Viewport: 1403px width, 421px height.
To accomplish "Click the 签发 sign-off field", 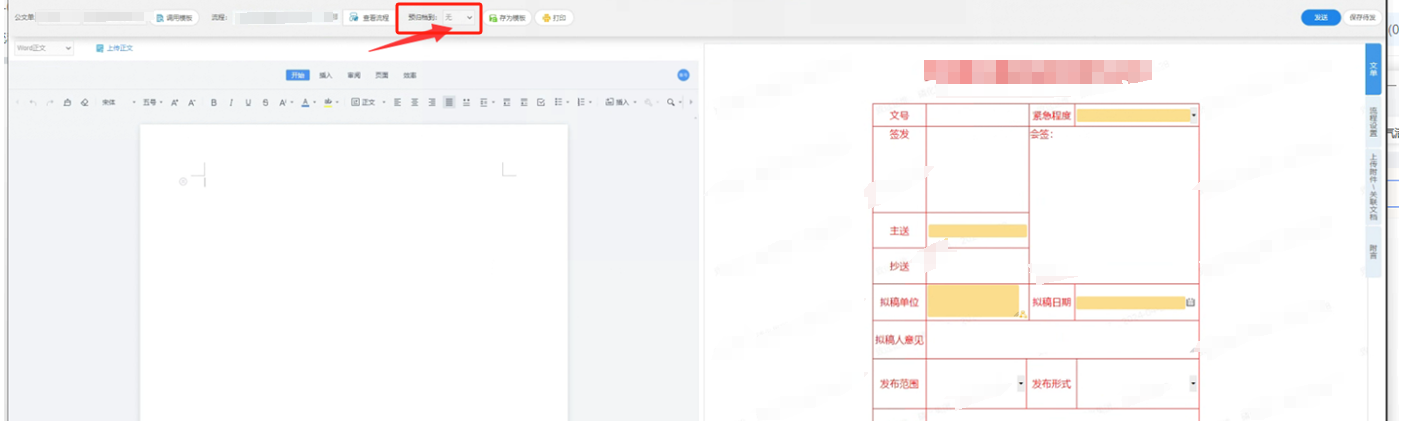I will [x=977, y=170].
